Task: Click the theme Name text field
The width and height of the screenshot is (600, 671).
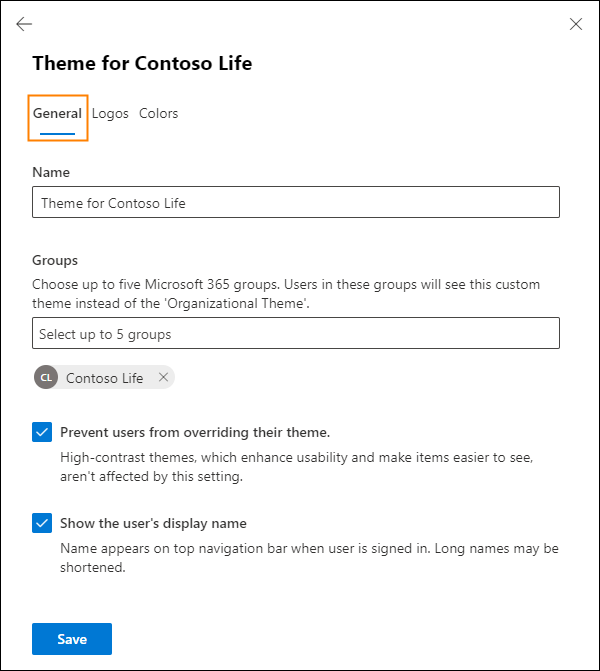Action: pos(295,203)
